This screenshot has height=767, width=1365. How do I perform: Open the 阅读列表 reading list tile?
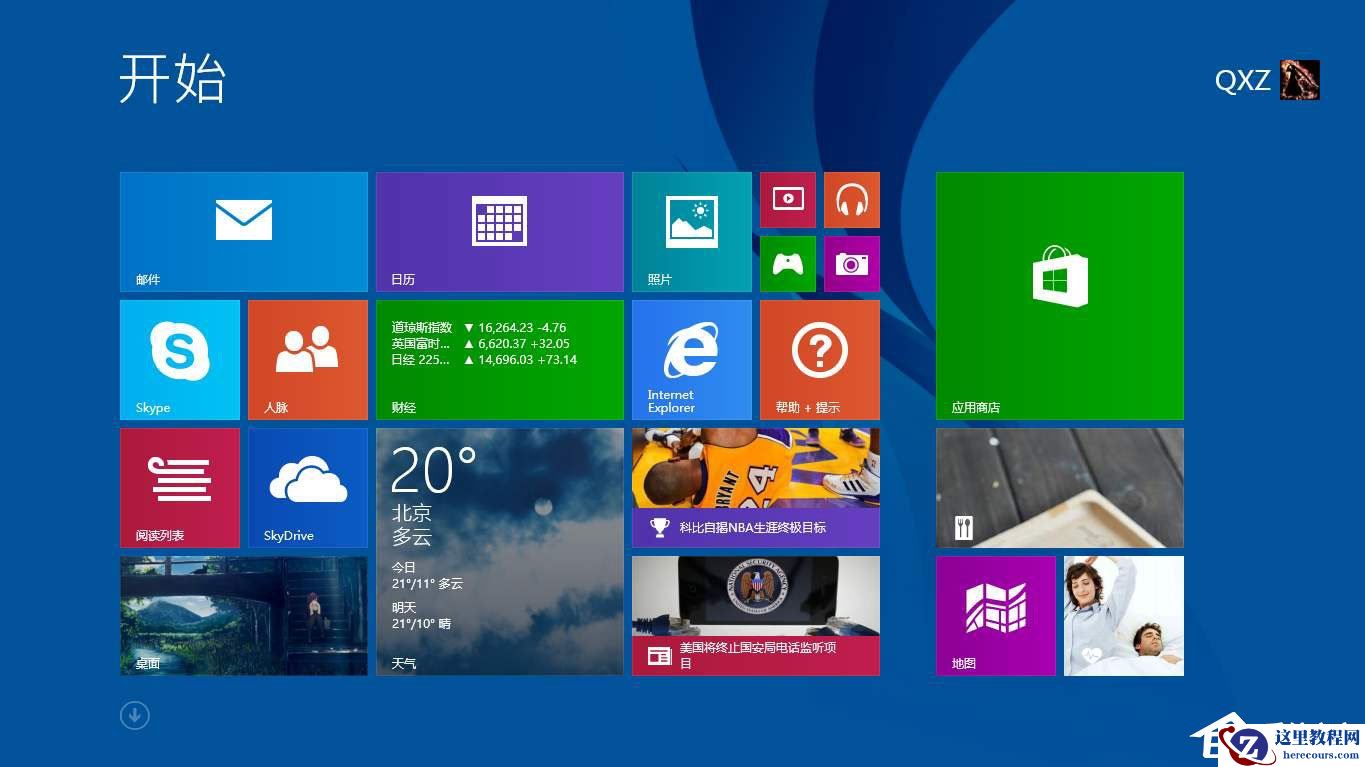point(179,488)
